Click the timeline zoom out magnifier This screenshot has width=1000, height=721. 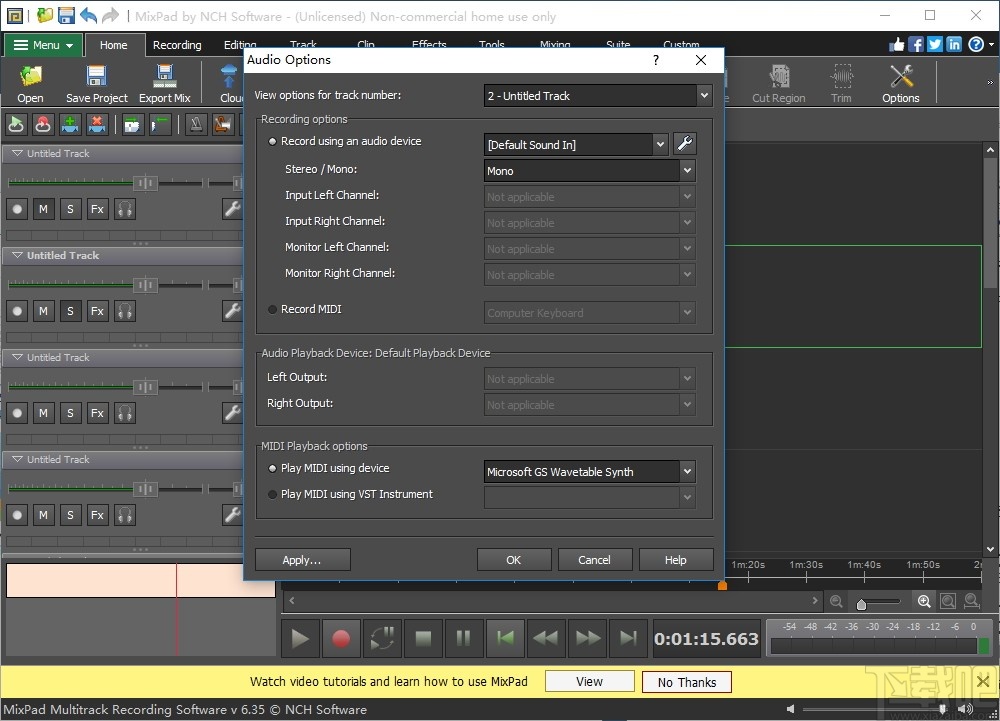point(836,601)
